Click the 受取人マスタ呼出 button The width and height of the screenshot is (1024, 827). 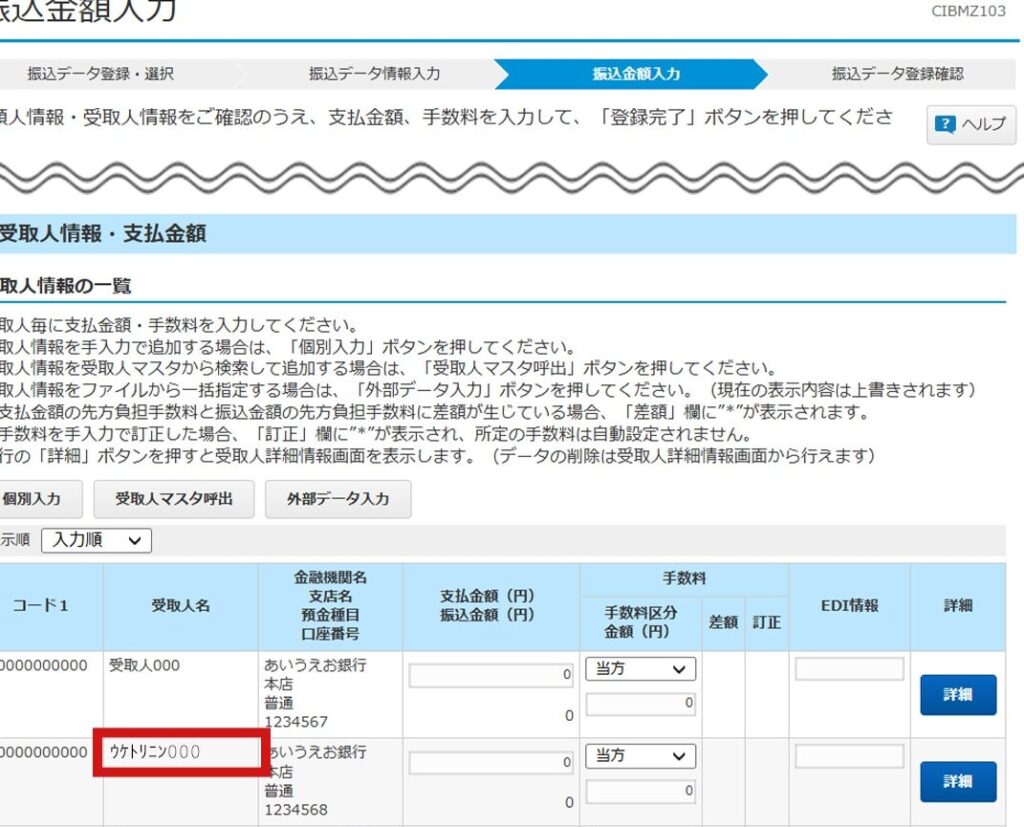[174, 498]
